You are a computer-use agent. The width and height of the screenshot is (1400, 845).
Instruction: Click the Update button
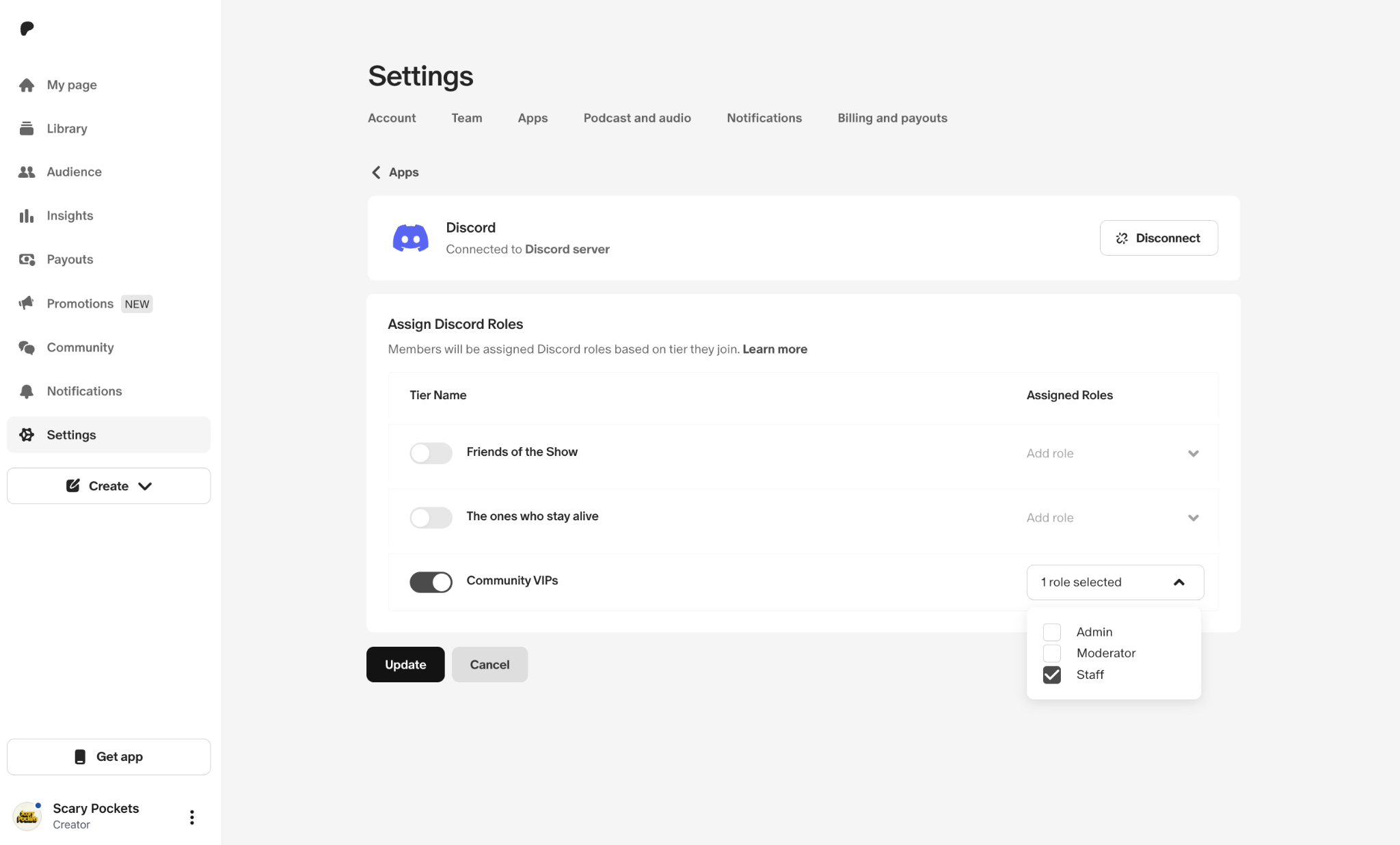point(405,665)
